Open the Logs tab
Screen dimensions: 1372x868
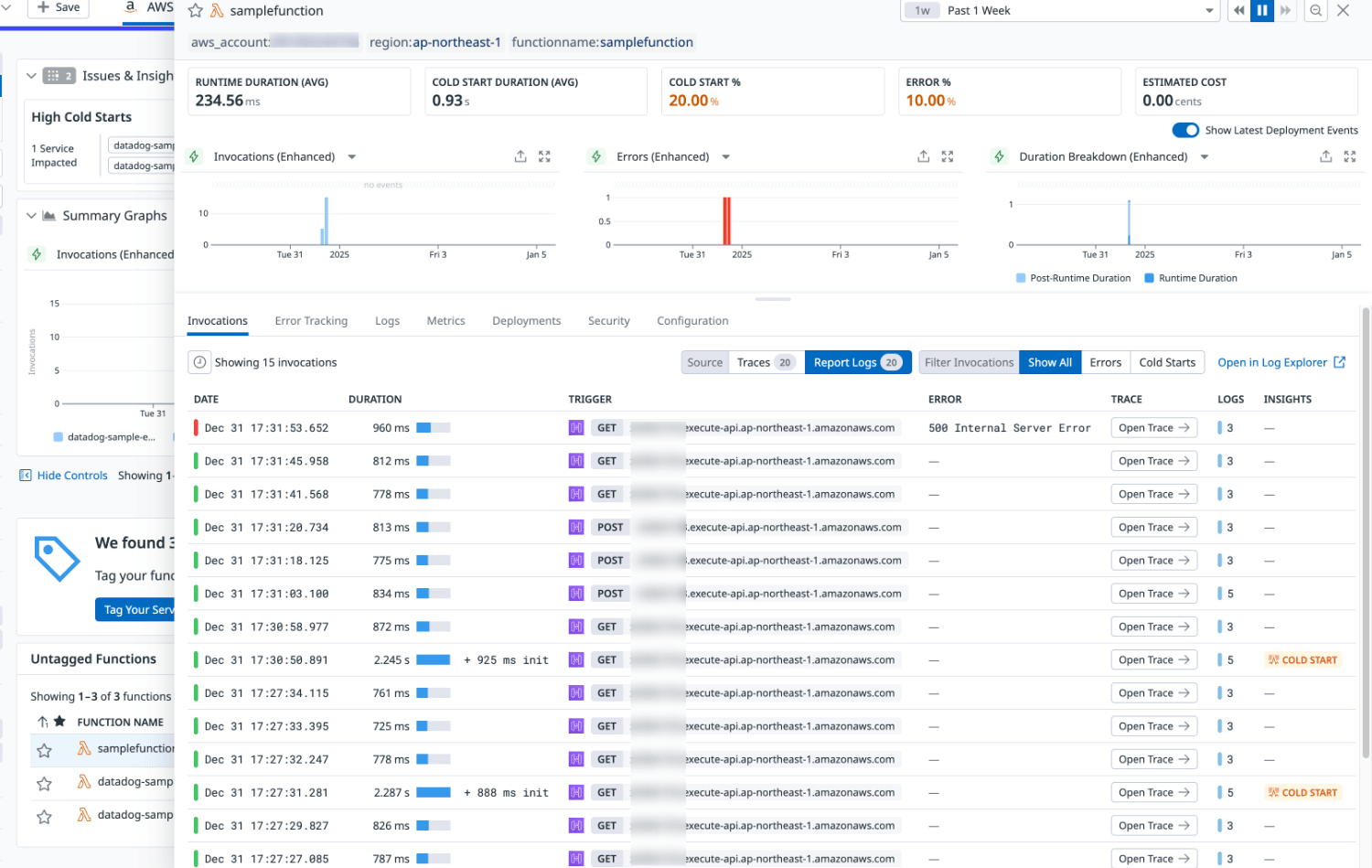pos(387,321)
